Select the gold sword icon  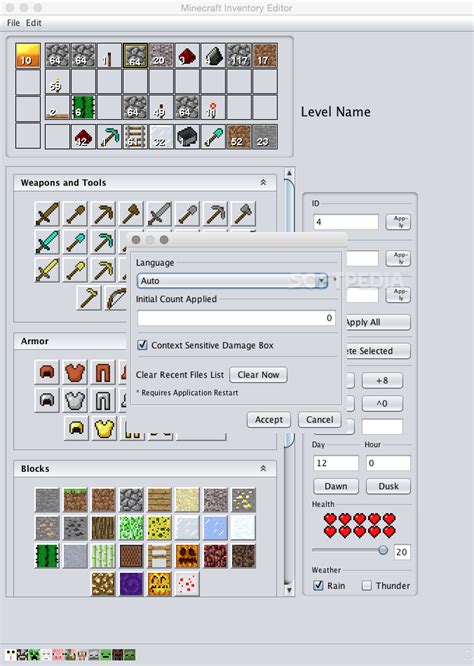tap(47, 270)
